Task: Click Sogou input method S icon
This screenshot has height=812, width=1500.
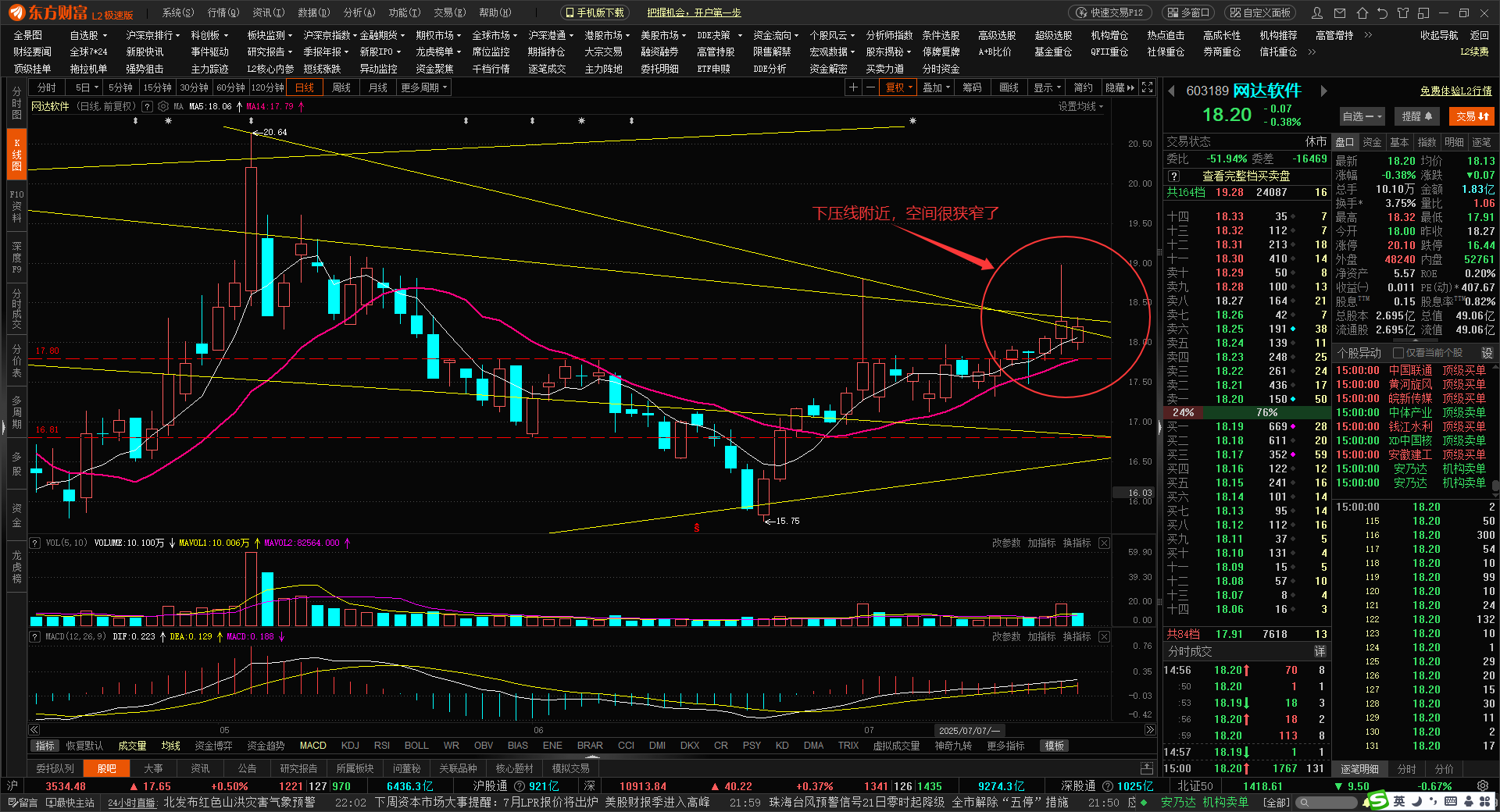Action: (1377, 800)
